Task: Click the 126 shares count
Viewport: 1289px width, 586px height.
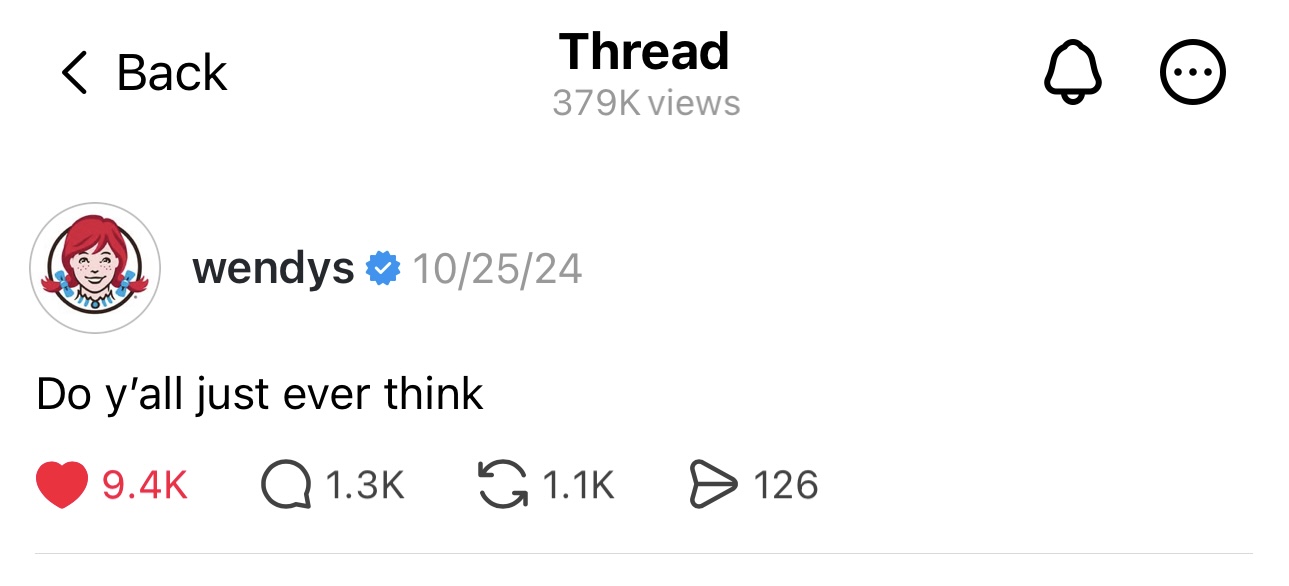Action: (785, 486)
